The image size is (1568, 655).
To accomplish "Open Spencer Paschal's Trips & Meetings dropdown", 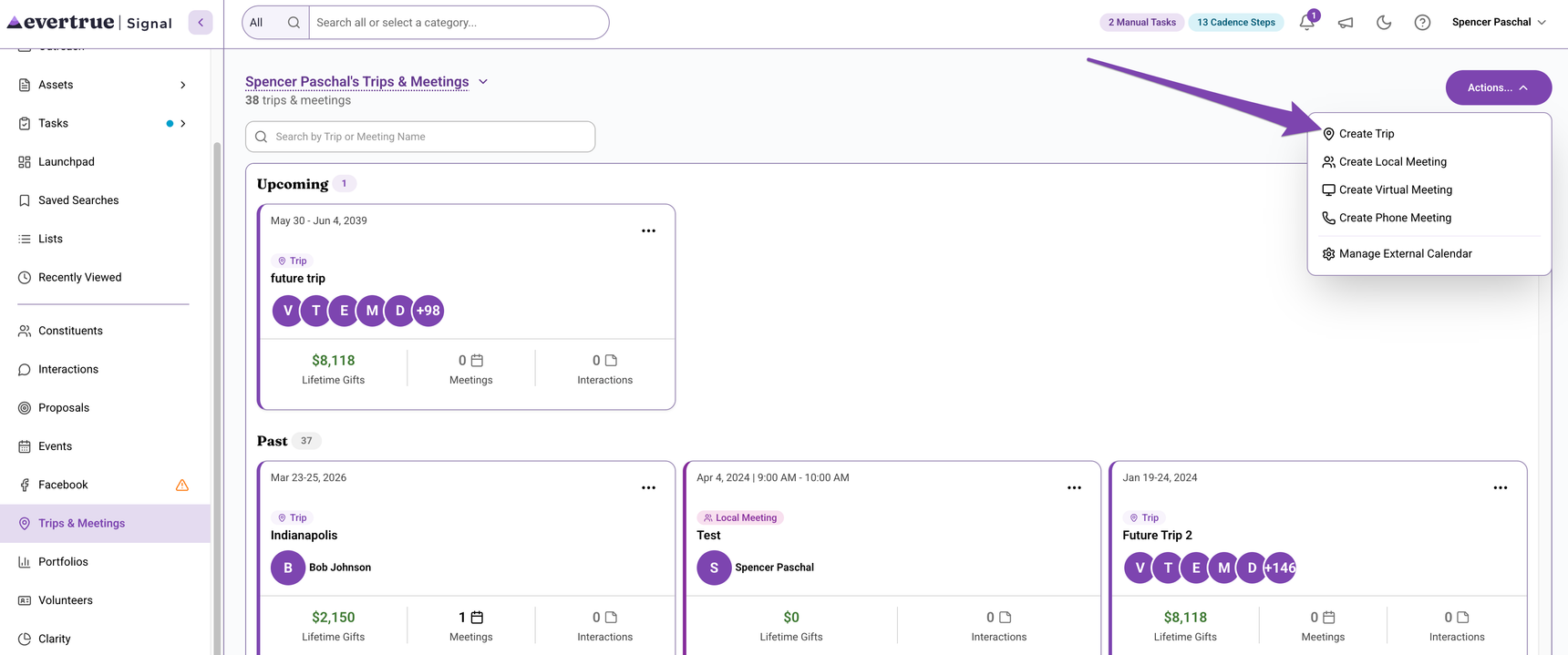I will tap(483, 82).
